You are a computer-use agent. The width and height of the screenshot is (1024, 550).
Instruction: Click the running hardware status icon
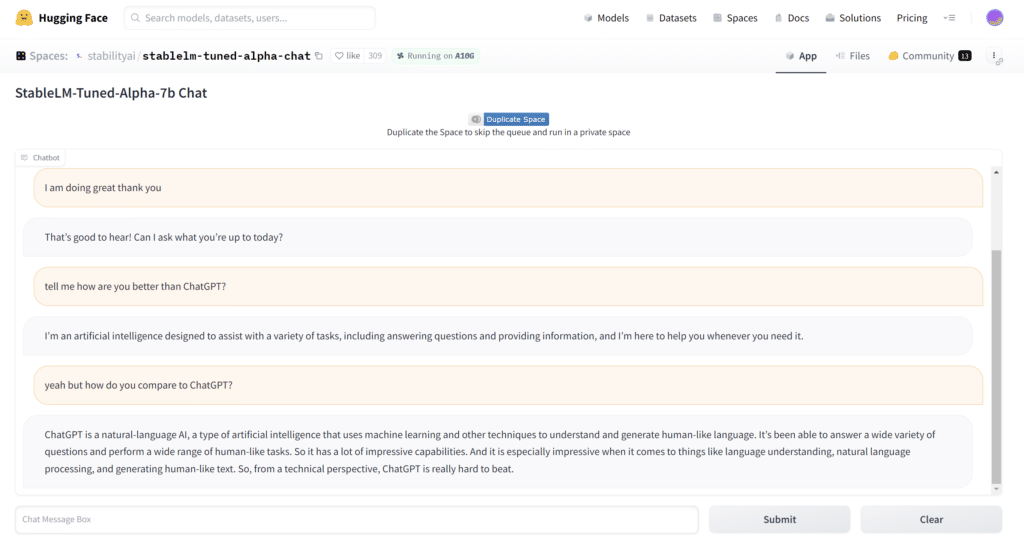(400, 56)
